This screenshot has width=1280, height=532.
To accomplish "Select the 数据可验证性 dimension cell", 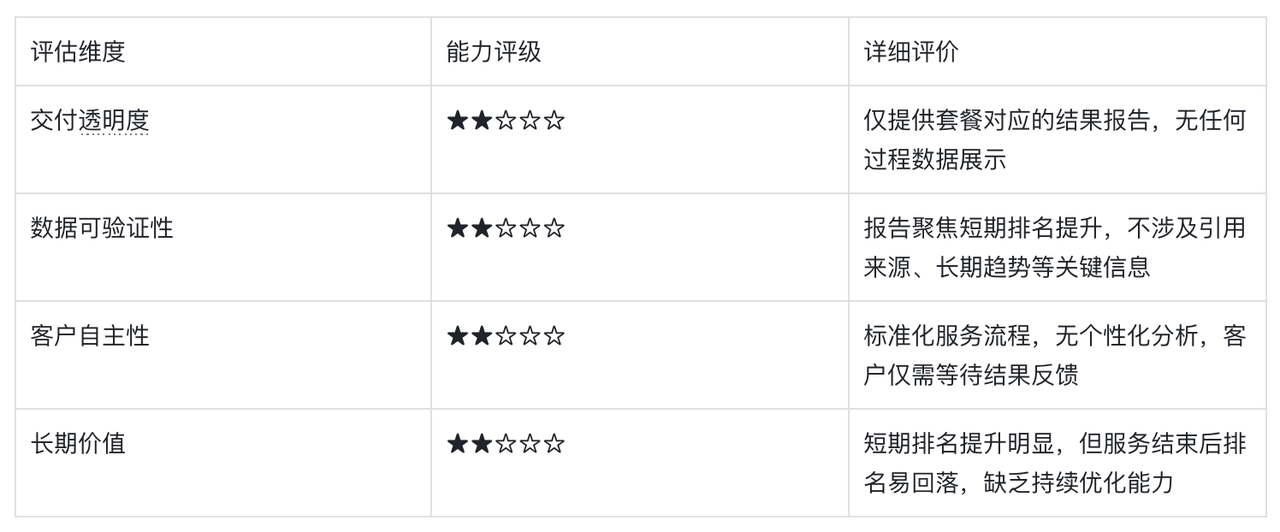I will [102, 229].
